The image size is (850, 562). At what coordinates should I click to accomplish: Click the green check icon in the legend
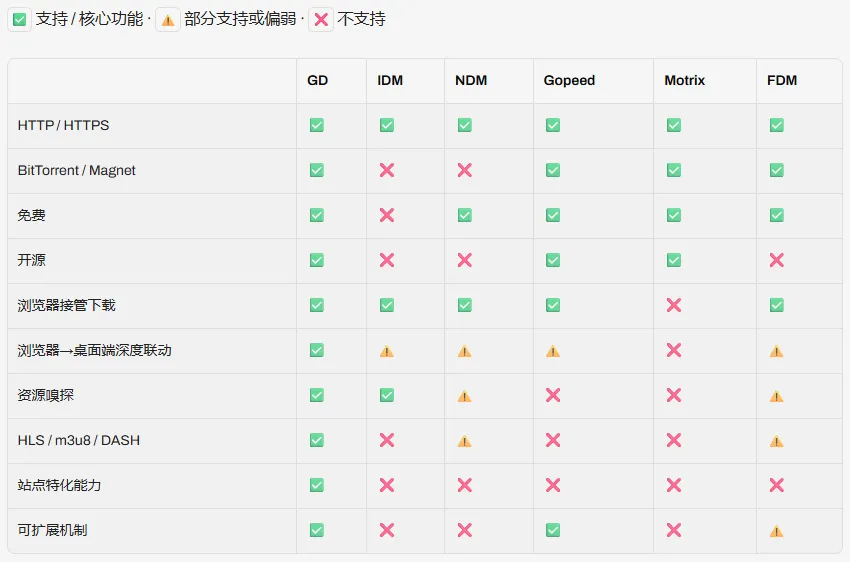coord(20,20)
